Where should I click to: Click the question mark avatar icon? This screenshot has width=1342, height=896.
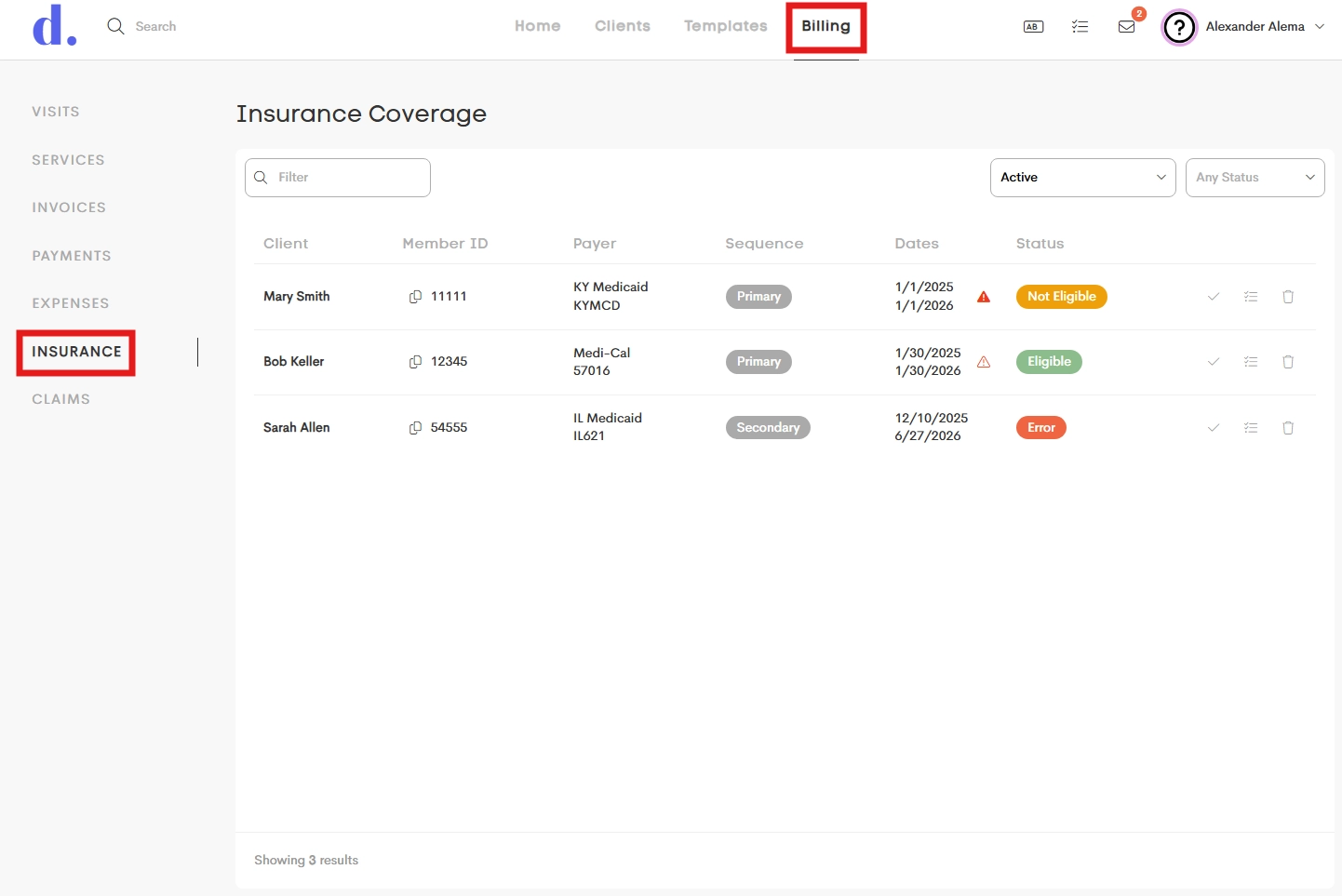(1179, 27)
